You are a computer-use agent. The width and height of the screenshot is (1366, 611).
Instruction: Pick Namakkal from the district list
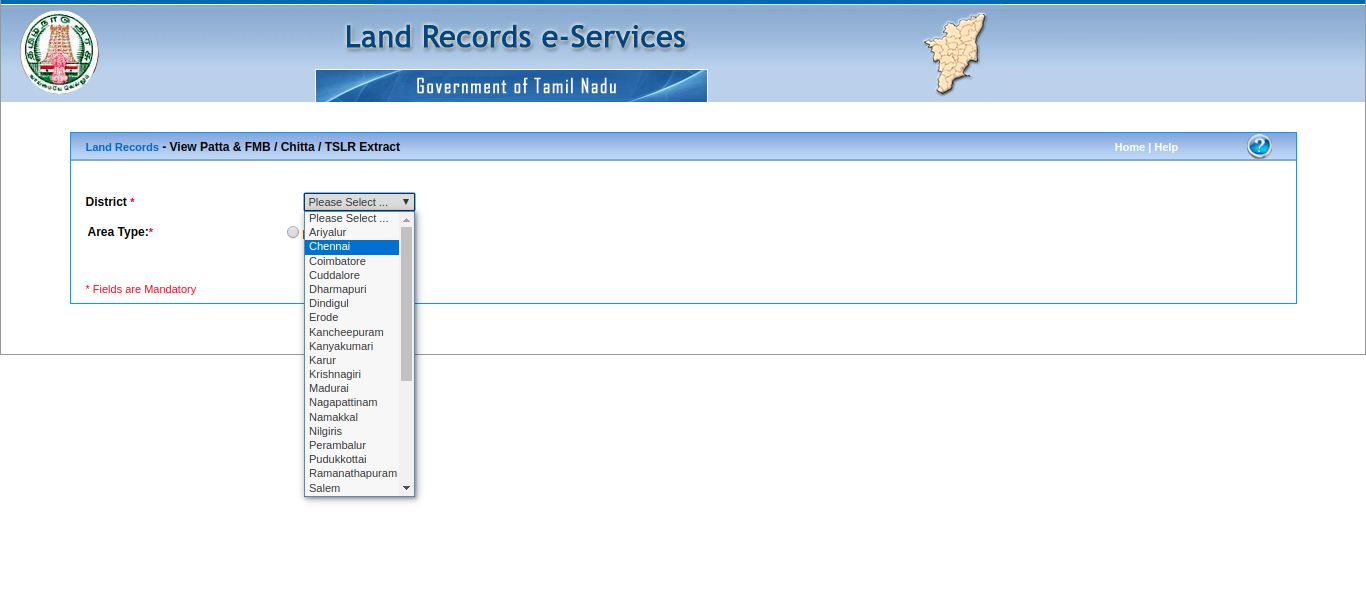[x=352, y=417]
